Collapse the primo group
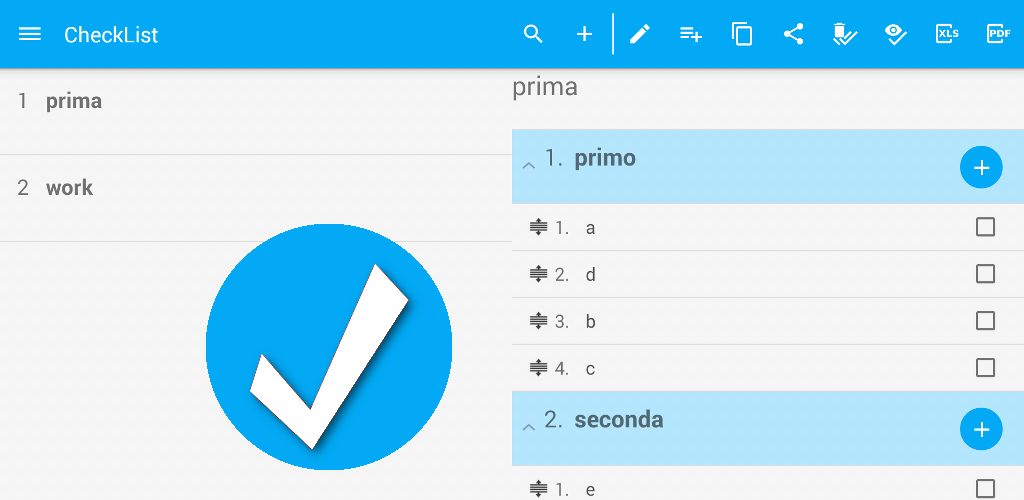 tap(529, 165)
